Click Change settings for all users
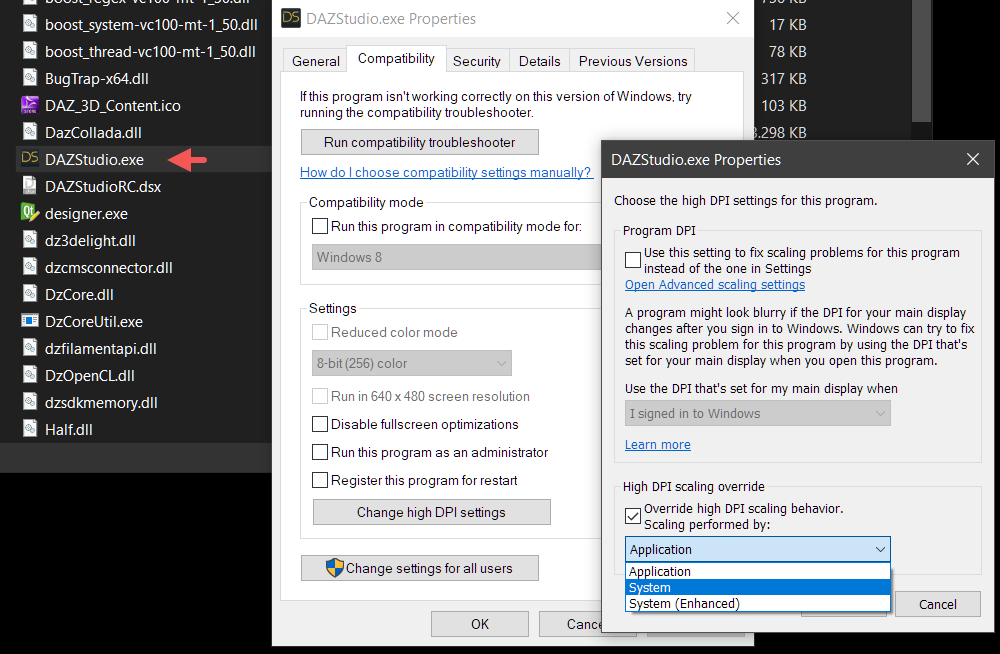The image size is (1000, 654). 420,568
